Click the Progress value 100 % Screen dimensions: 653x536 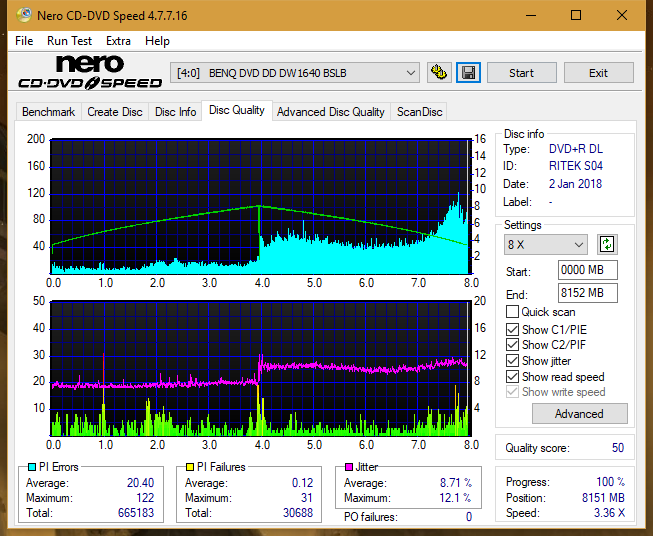[610, 482]
